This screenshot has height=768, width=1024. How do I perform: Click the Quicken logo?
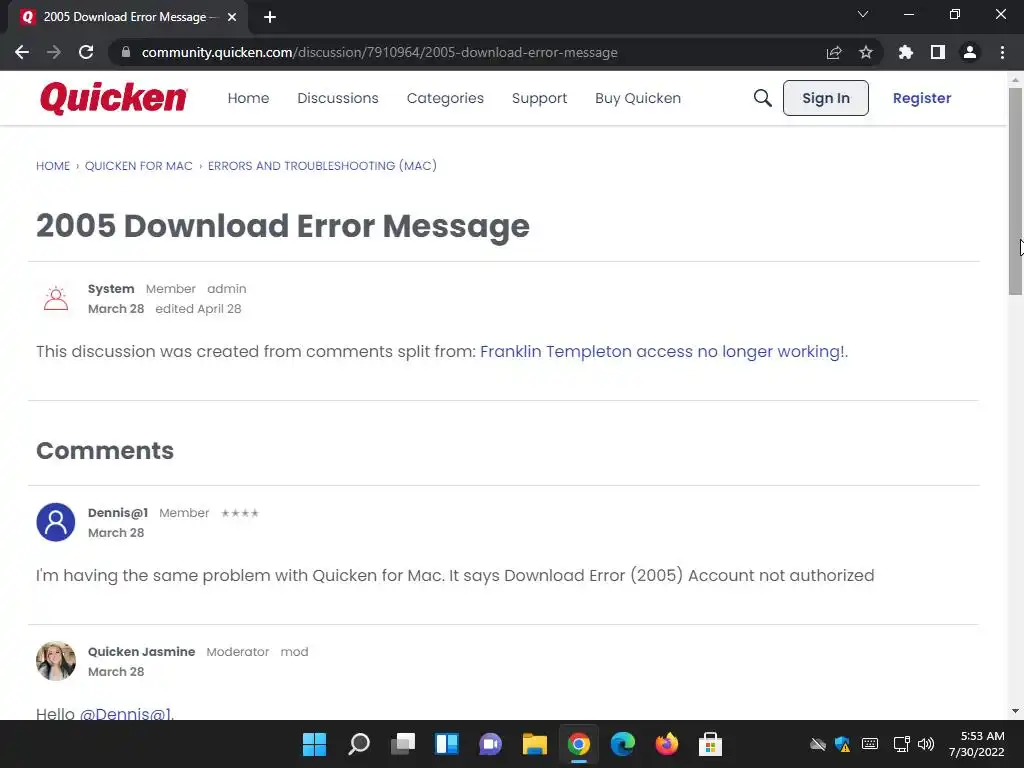click(114, 98)
